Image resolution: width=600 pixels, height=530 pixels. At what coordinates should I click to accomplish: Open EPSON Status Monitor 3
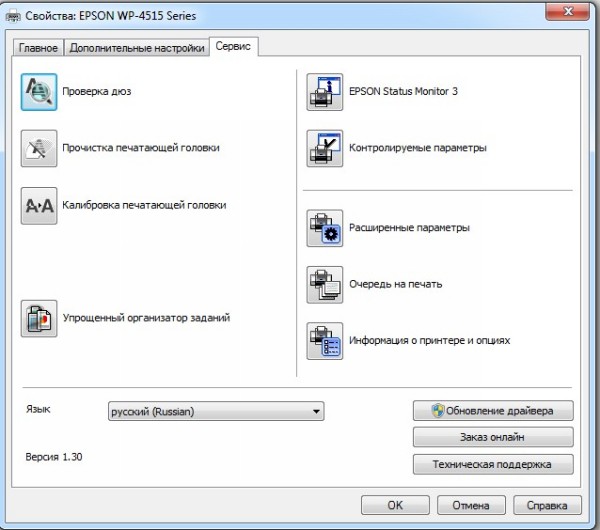tap(324, 92)
